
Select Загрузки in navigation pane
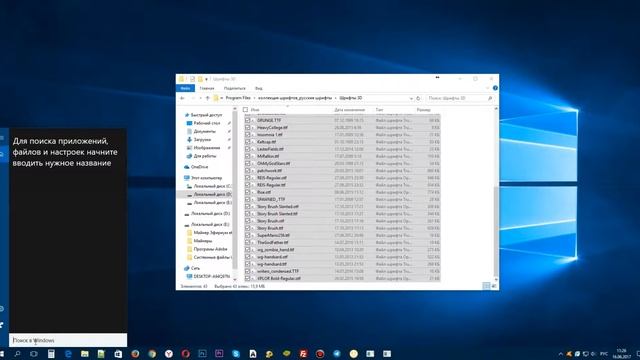202,140
